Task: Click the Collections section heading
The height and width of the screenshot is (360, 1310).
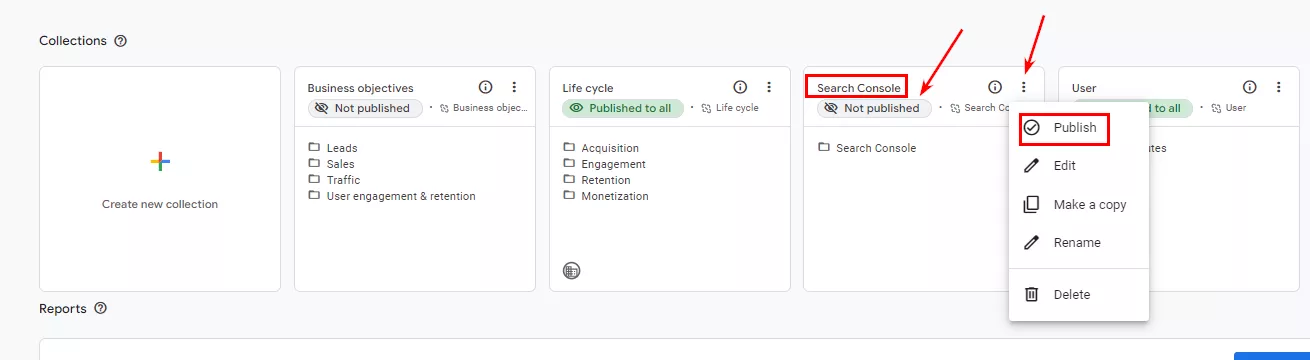Action: point(73,41)
